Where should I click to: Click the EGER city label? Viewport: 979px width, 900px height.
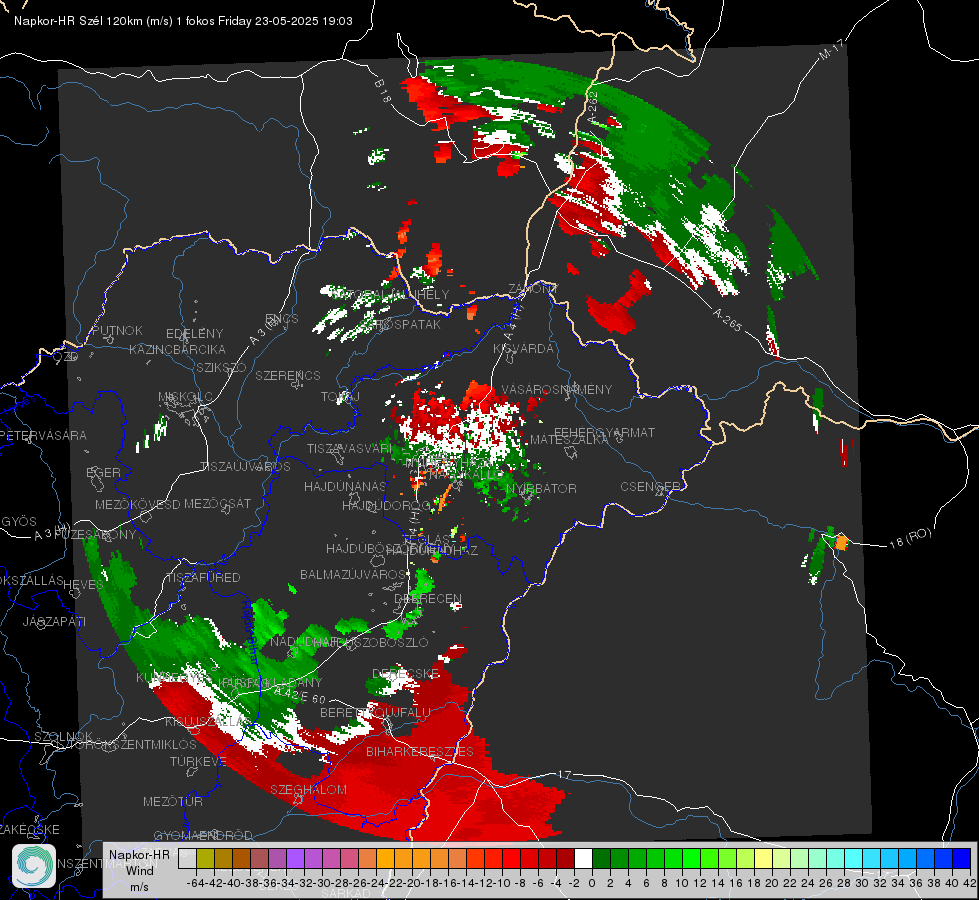tap(103, 472)
